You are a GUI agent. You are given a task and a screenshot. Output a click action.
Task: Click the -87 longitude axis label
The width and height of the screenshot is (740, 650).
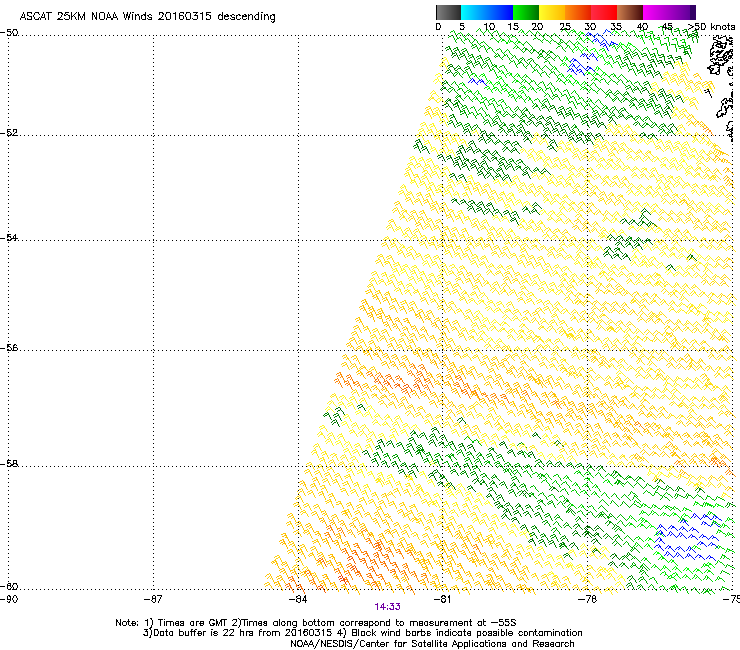[153, 599]
